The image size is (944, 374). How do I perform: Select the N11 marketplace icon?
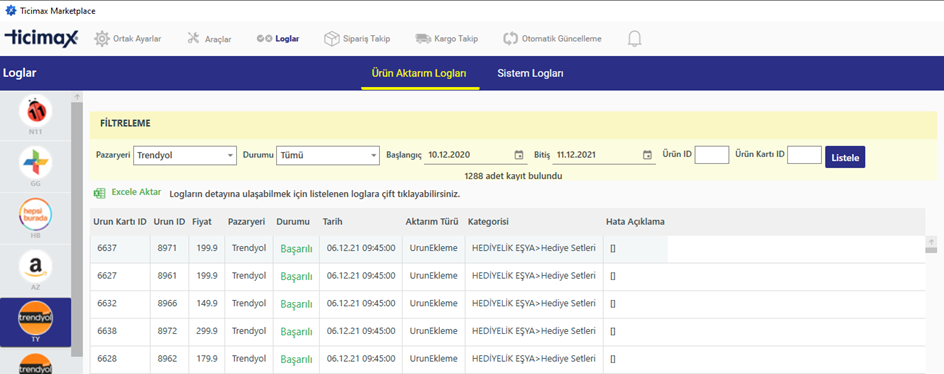[x=36, y=111]
